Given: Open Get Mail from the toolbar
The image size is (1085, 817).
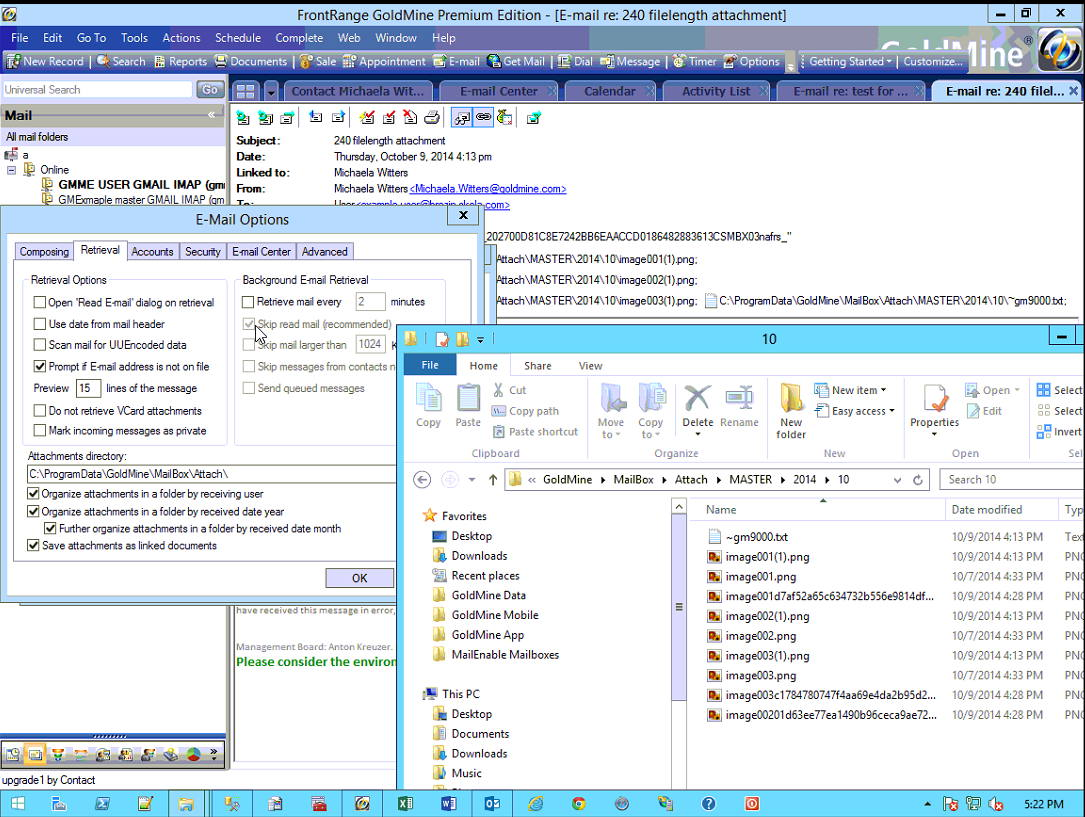Looking at the screenshot, I should 516,61.
